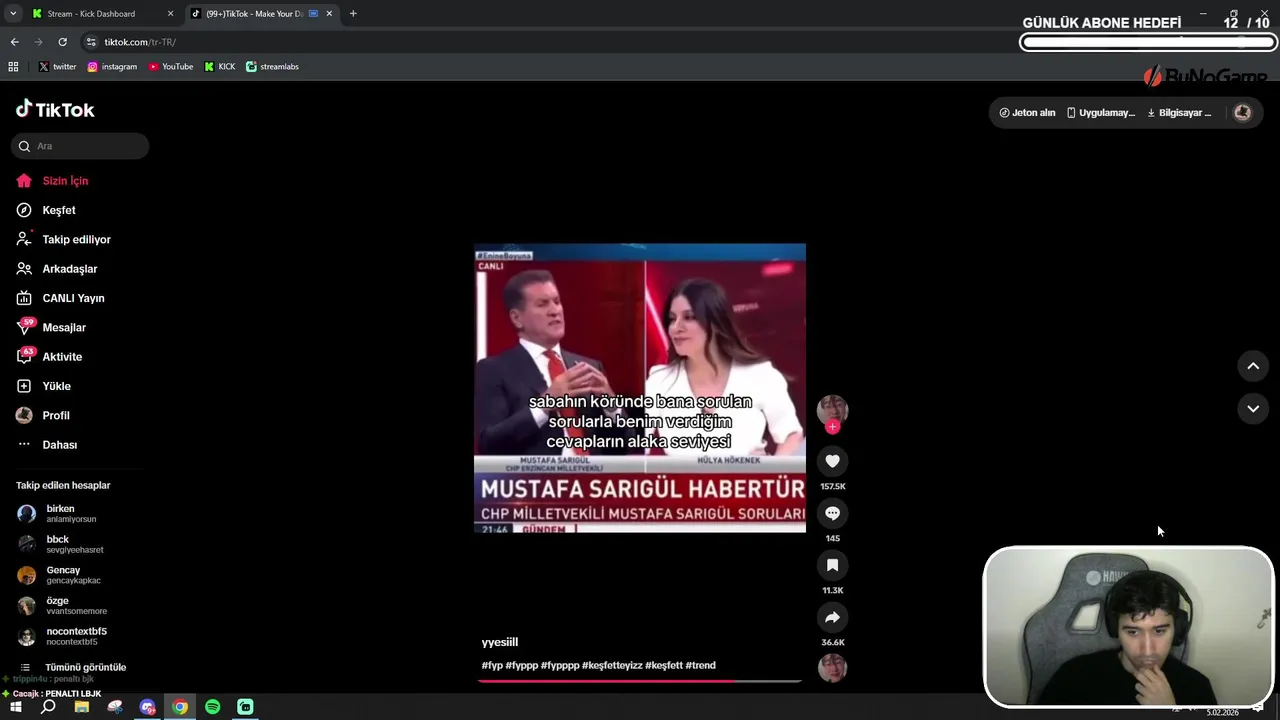Expand the tab search dropdown
The height and width of the screenshot is (720, 1280).
pos(13,14)
